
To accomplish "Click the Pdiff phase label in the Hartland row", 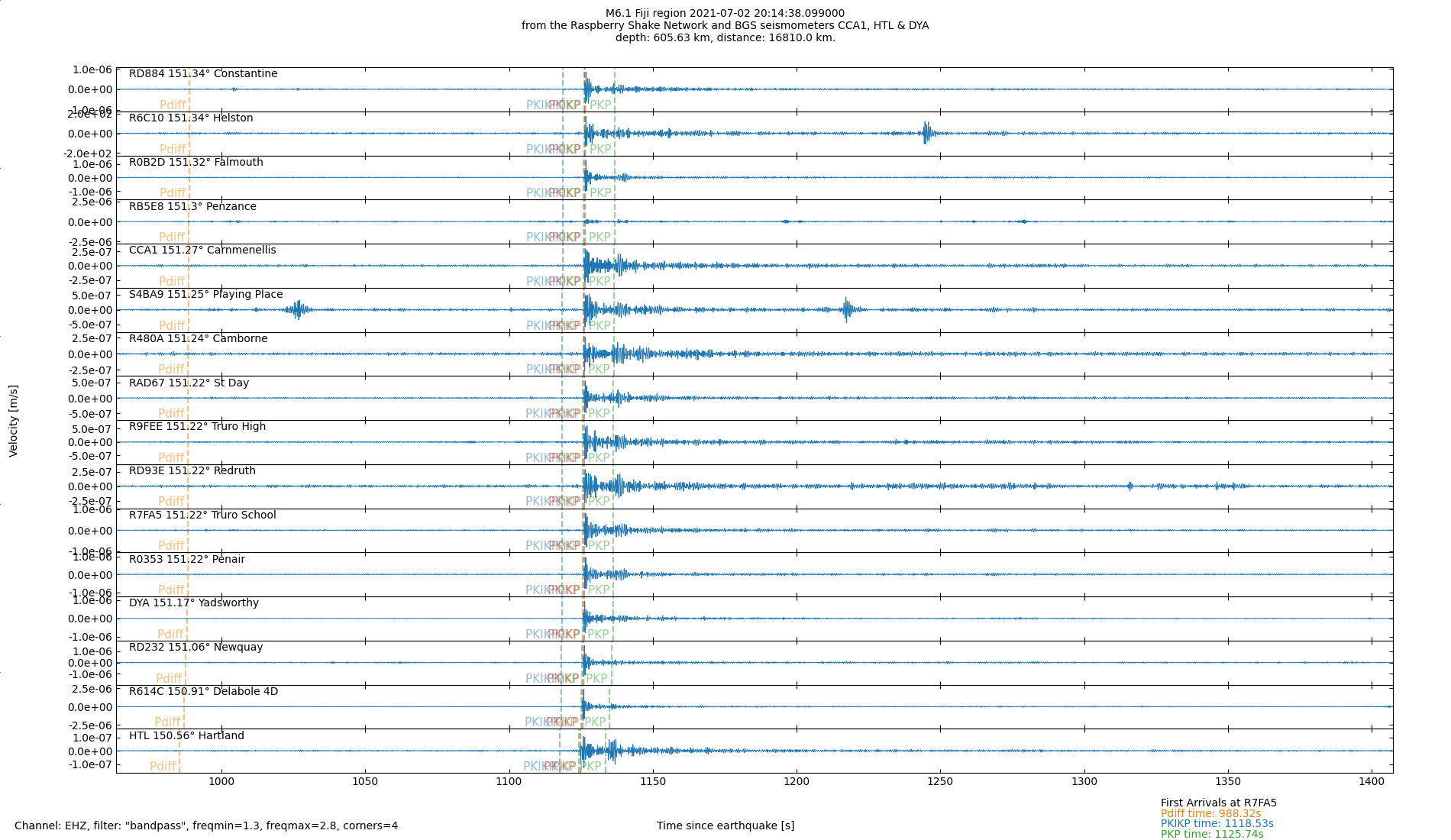I will (163, 766).
